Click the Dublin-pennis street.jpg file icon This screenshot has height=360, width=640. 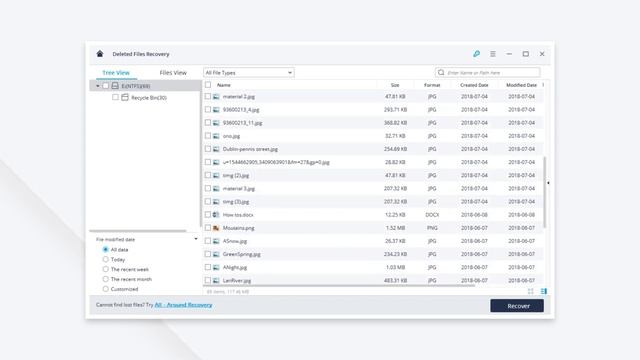tap(216, 149)
